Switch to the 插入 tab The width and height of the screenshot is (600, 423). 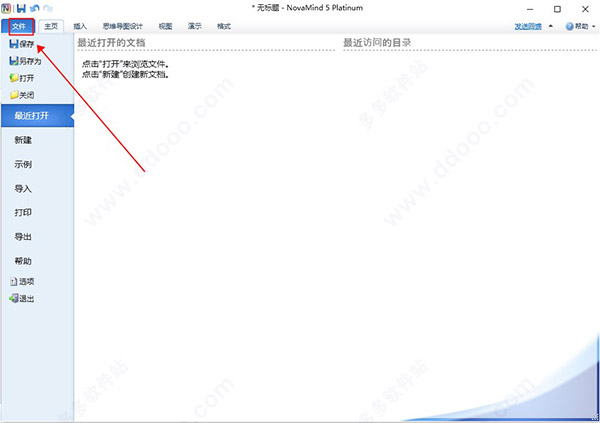[80, 26]
